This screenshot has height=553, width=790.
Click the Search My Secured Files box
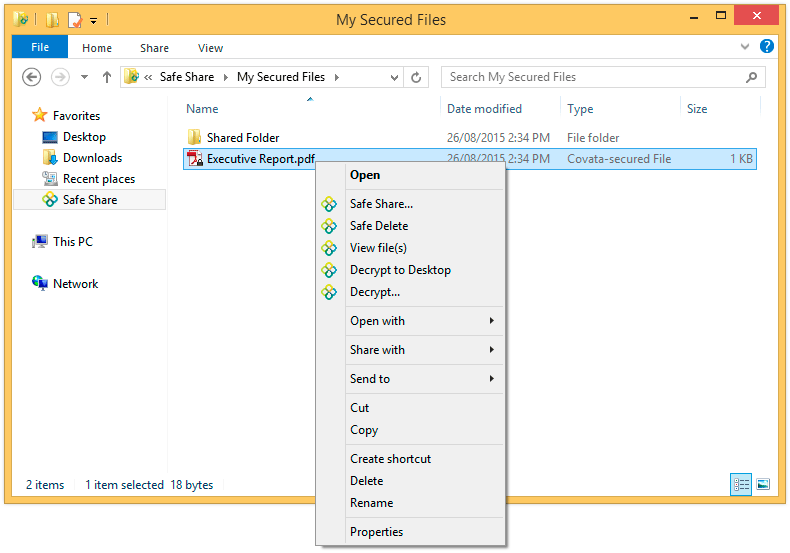pos(603,77)
